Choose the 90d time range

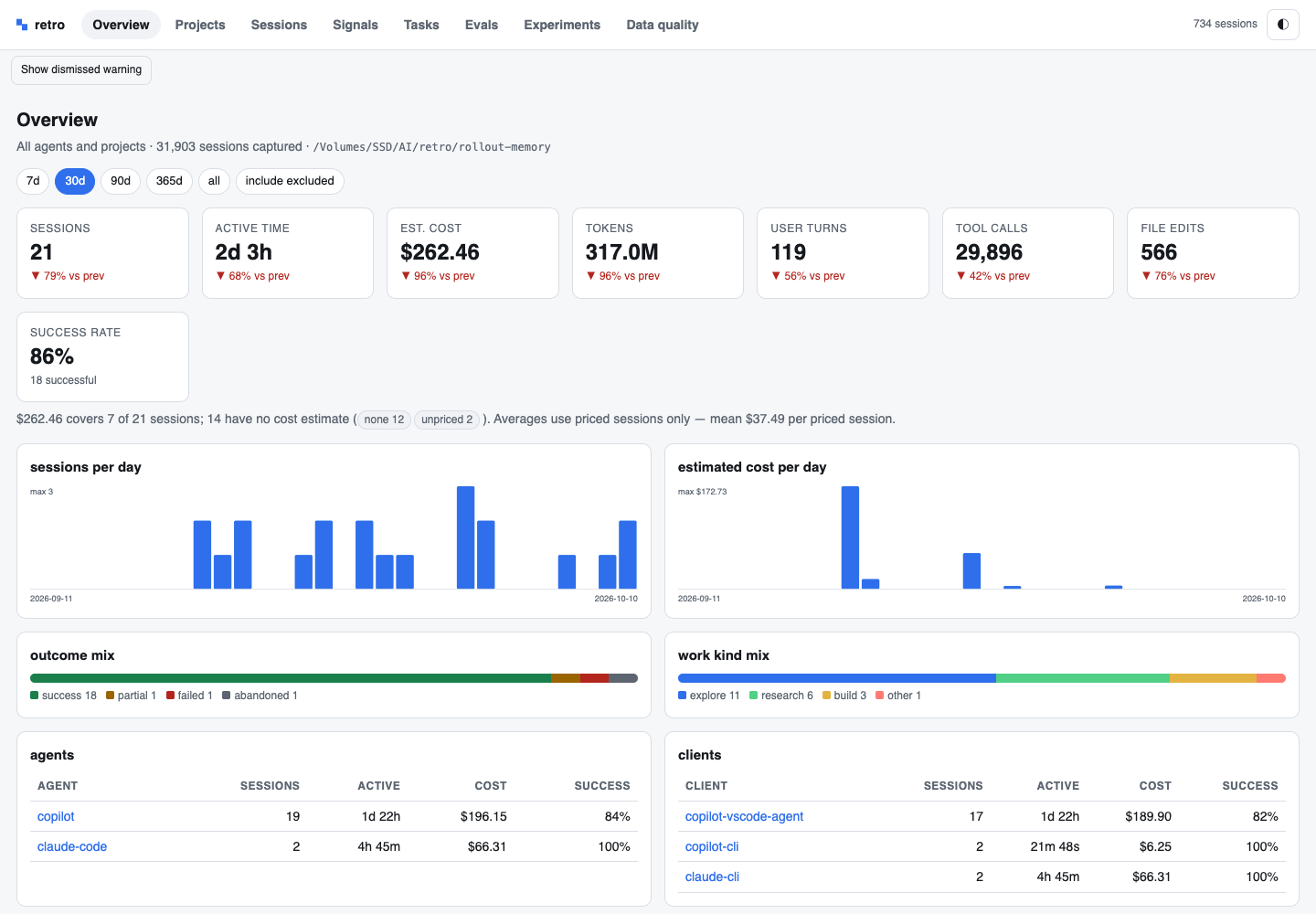pos(121,181)
